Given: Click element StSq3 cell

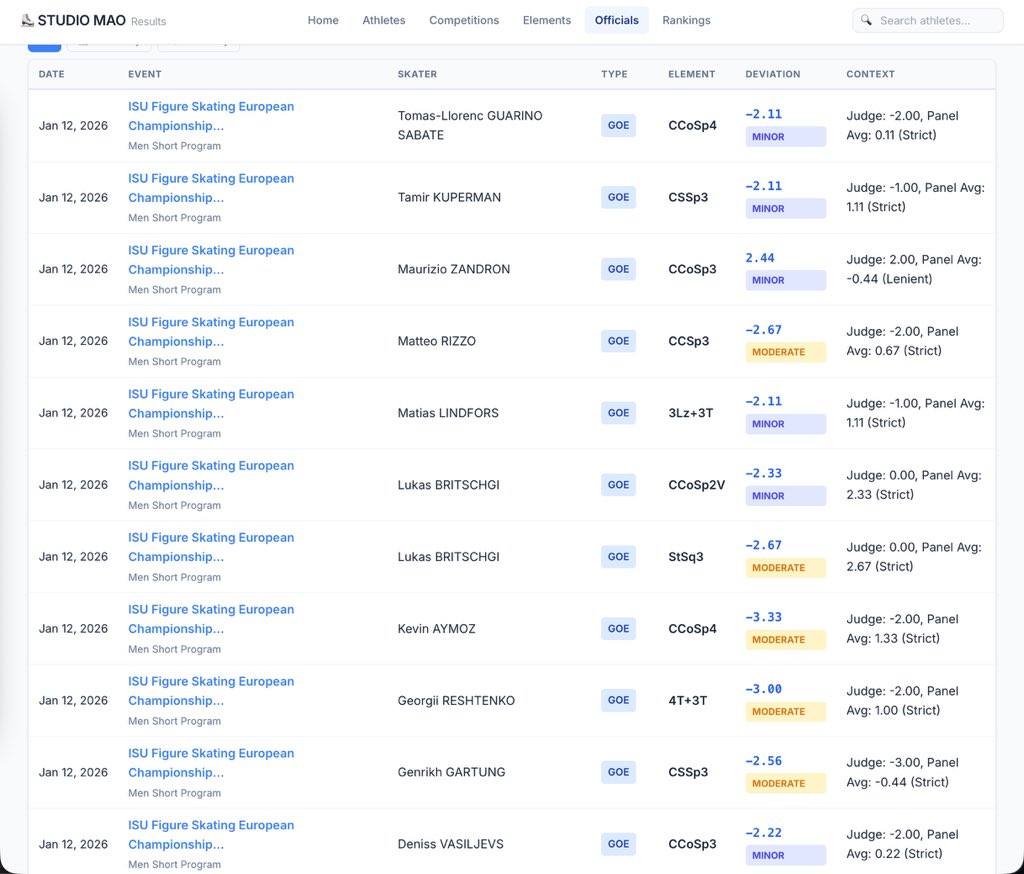Looking at the screenshot, I should pos(686,557).
